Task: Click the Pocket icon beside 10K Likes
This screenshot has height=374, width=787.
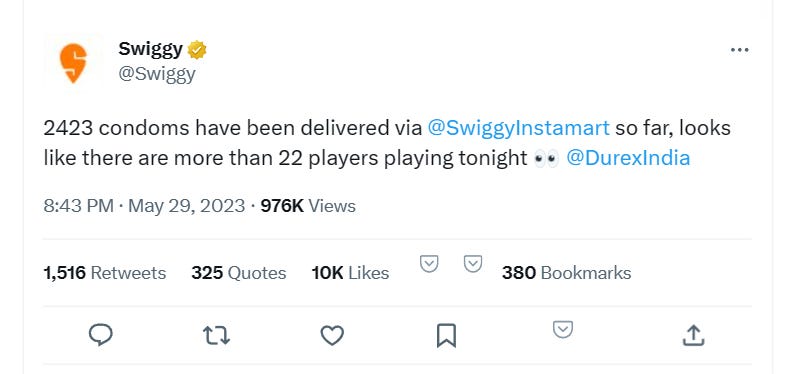Action: tap(429, 264)
